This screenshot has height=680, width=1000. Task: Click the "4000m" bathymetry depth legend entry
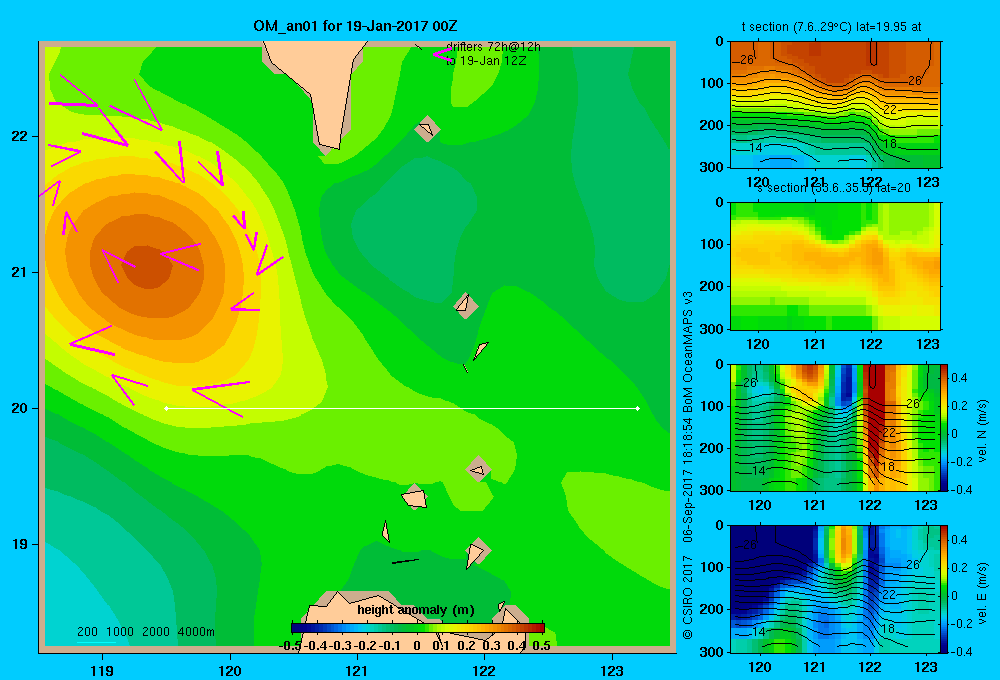[196, 632]
